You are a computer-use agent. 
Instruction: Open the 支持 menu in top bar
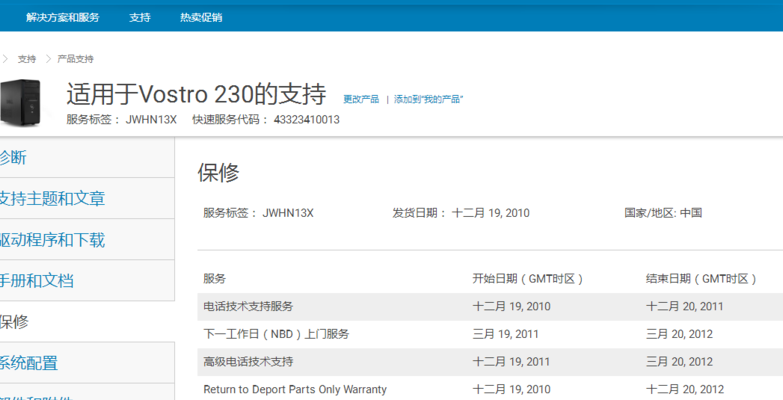[140, 17]
